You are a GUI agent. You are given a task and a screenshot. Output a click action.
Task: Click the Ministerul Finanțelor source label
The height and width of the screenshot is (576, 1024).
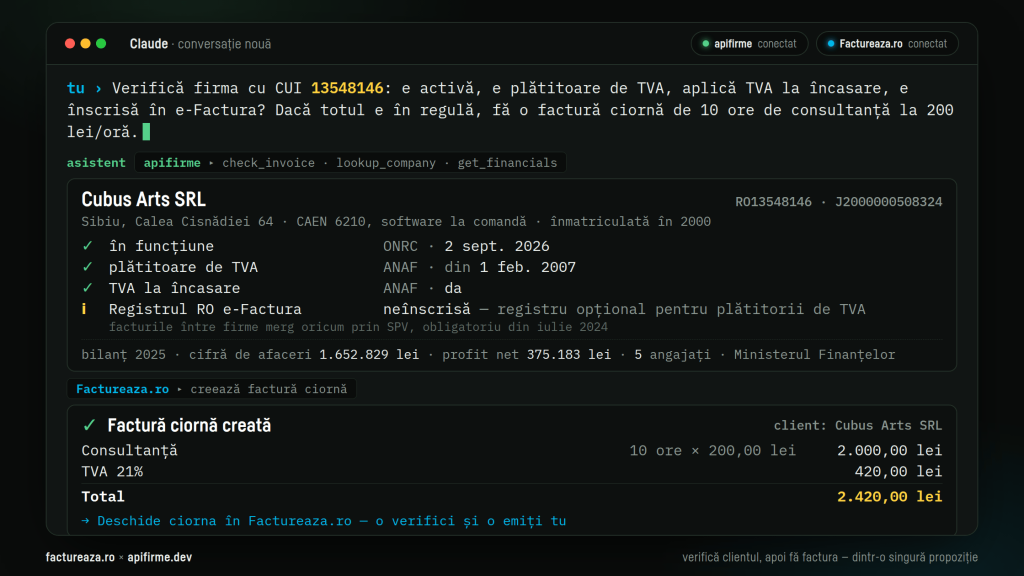[814, 355]
